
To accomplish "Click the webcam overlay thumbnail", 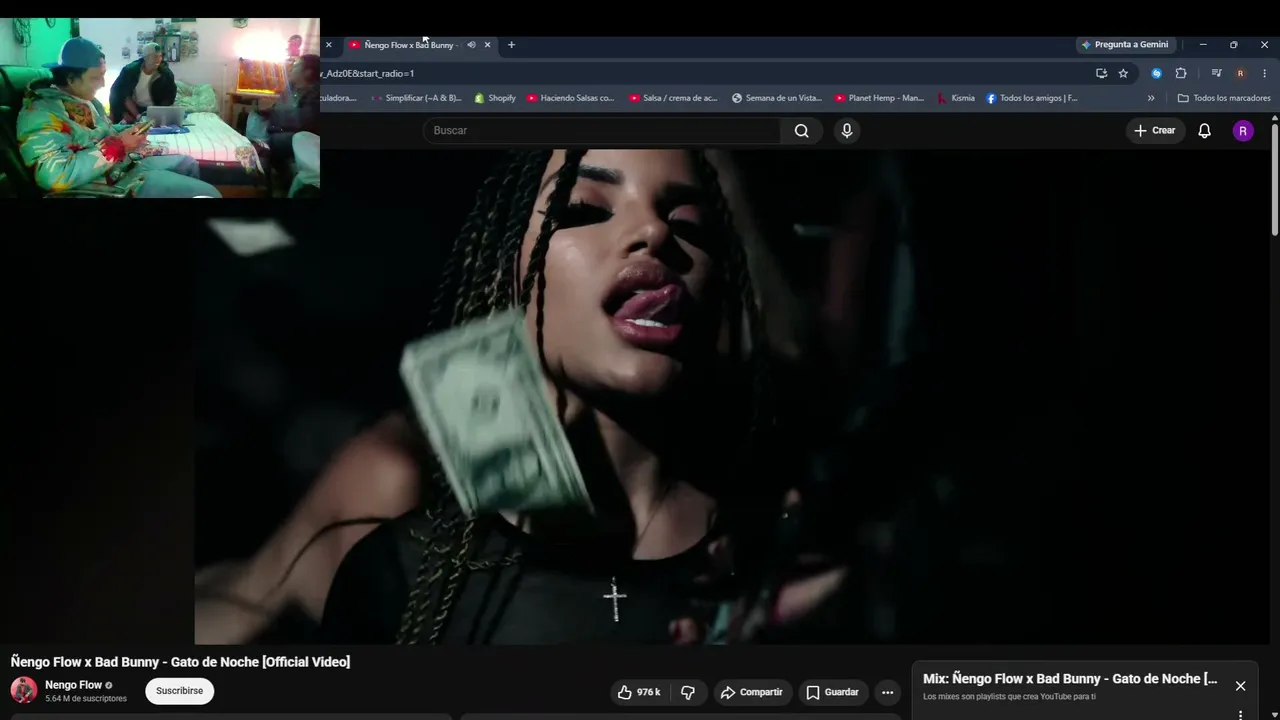I will [160, 108].
